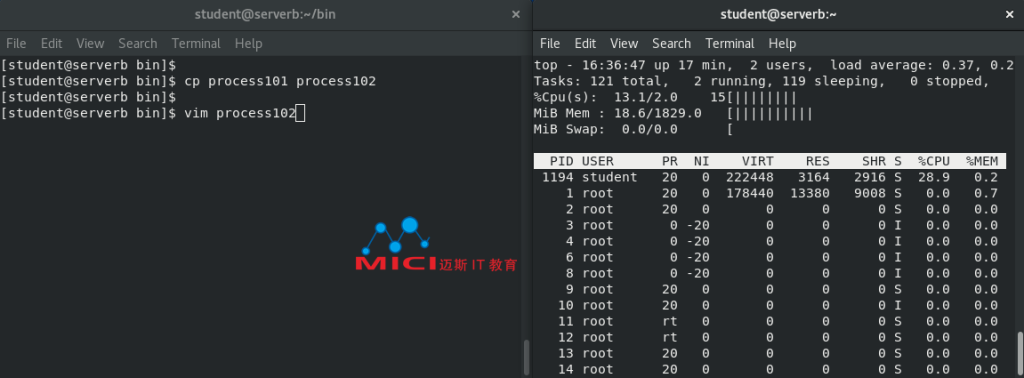
Task: Click scrollbar of right top terminal
Action: click(1021, 353)
